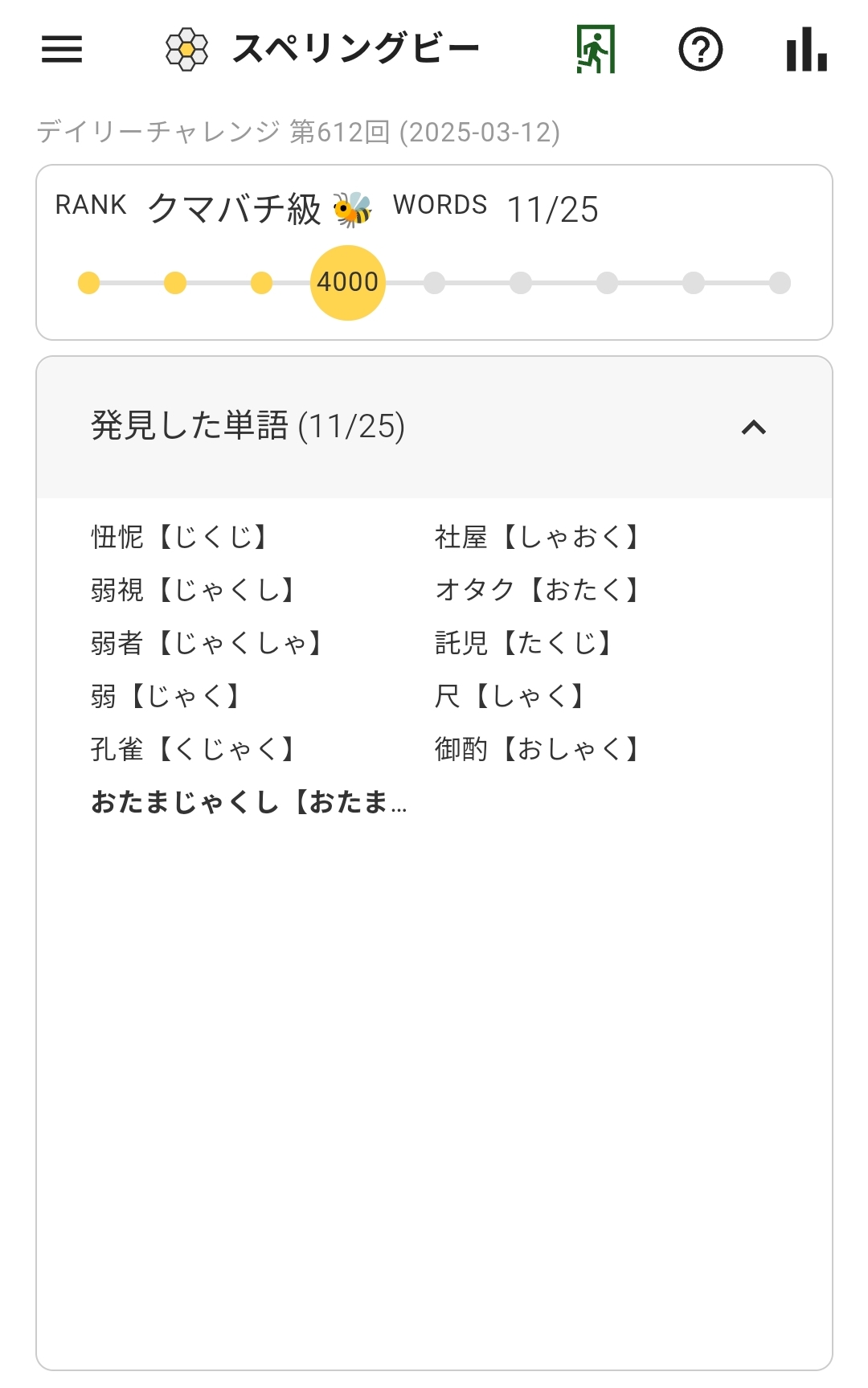Image resolution: width=868 pixels, height=1388 pixels.
Task: Open the help question mark icon
Action: tap(701, 50)
